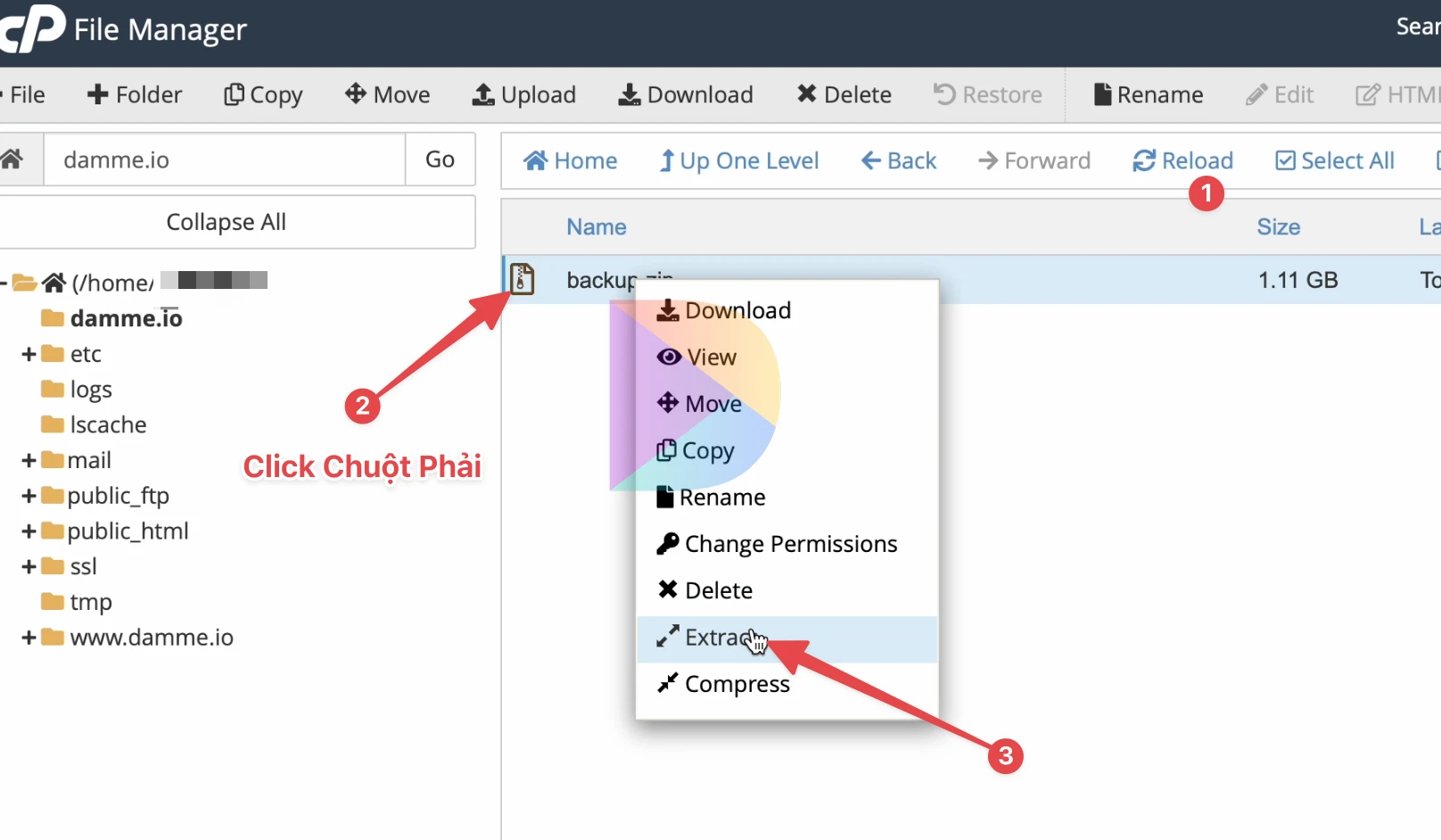This screenshot has width=1441, height=840.
Task: Choose View from the context menu
Action: [786, 357]
